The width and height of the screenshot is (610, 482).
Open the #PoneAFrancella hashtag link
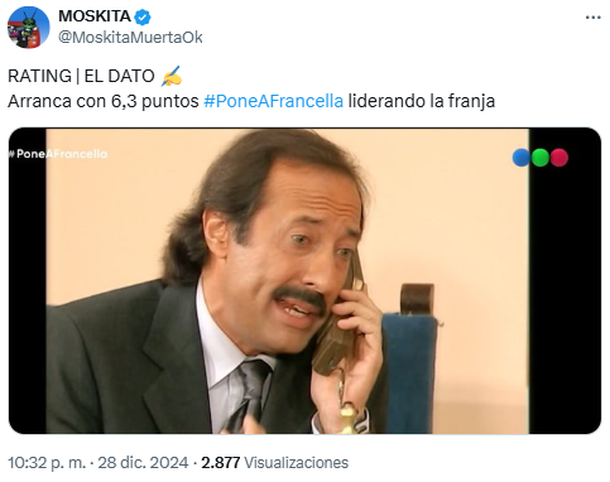click(x=273, y=101)
